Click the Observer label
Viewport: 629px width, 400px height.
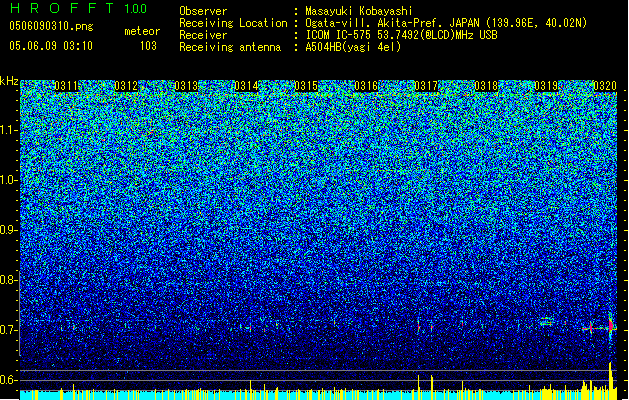[203, 11]
